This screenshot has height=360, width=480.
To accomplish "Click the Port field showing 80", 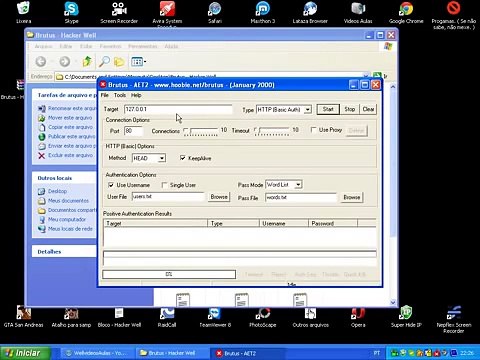I will [x=133, y=131].
